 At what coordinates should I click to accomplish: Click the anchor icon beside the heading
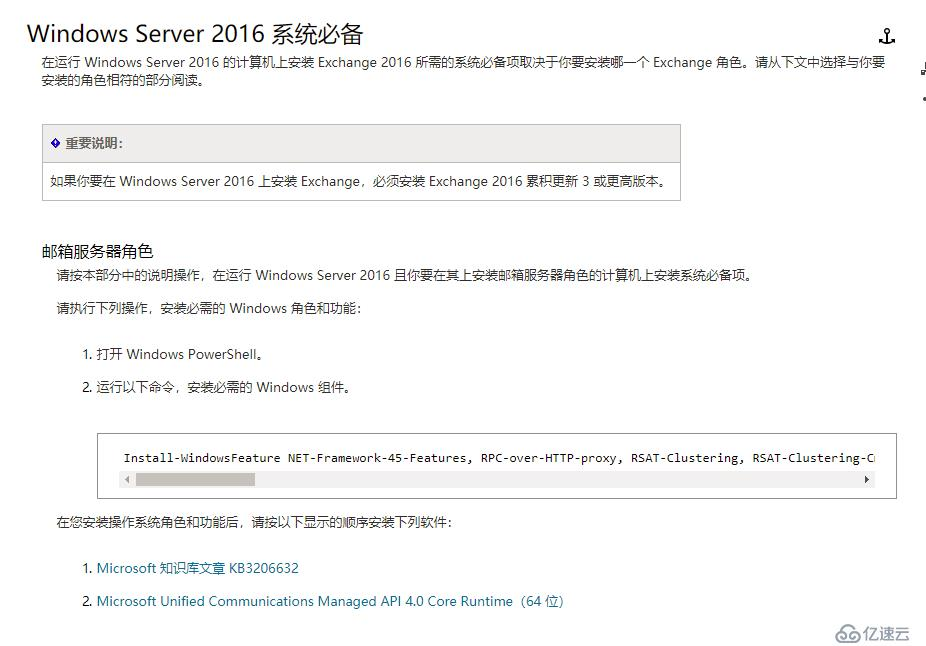(x=886, y=37)
